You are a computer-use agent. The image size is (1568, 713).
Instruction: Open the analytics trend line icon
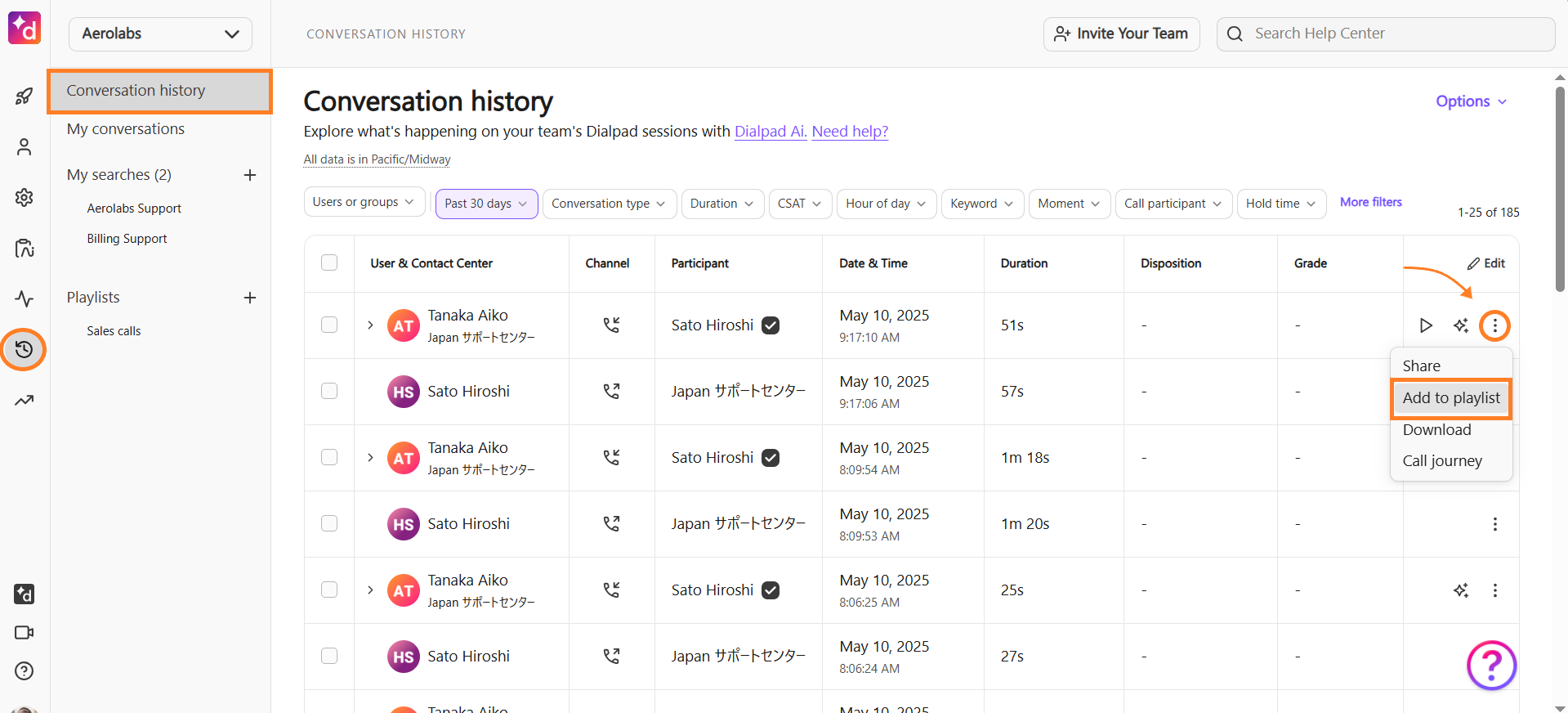point(25,400)
